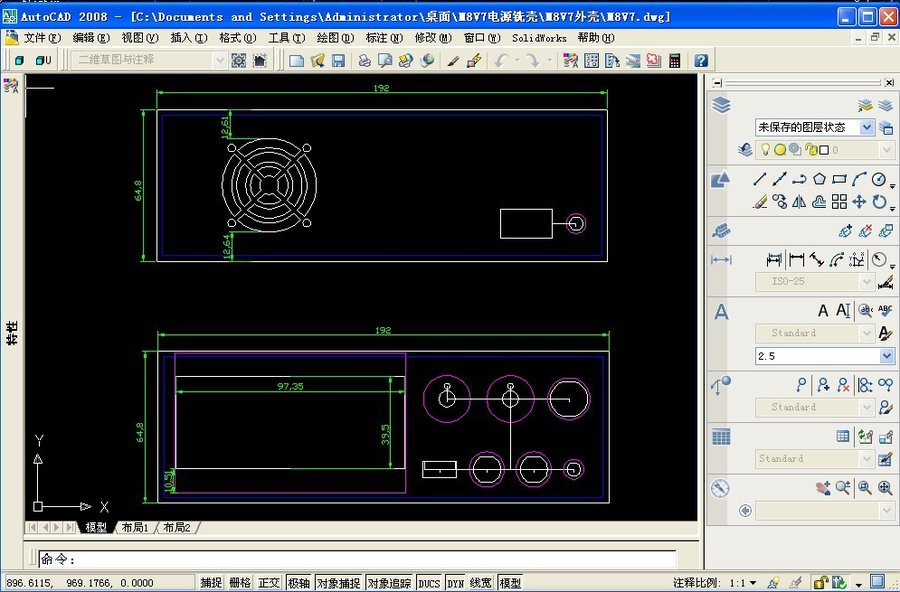The height and width of the screenshot is (592, 900).
Task: Select the Mirror modify tool
Action: coord(799,202)
